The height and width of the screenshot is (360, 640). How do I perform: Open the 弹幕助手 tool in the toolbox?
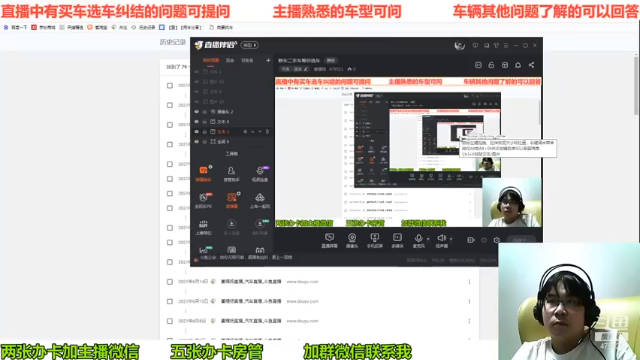203,173
